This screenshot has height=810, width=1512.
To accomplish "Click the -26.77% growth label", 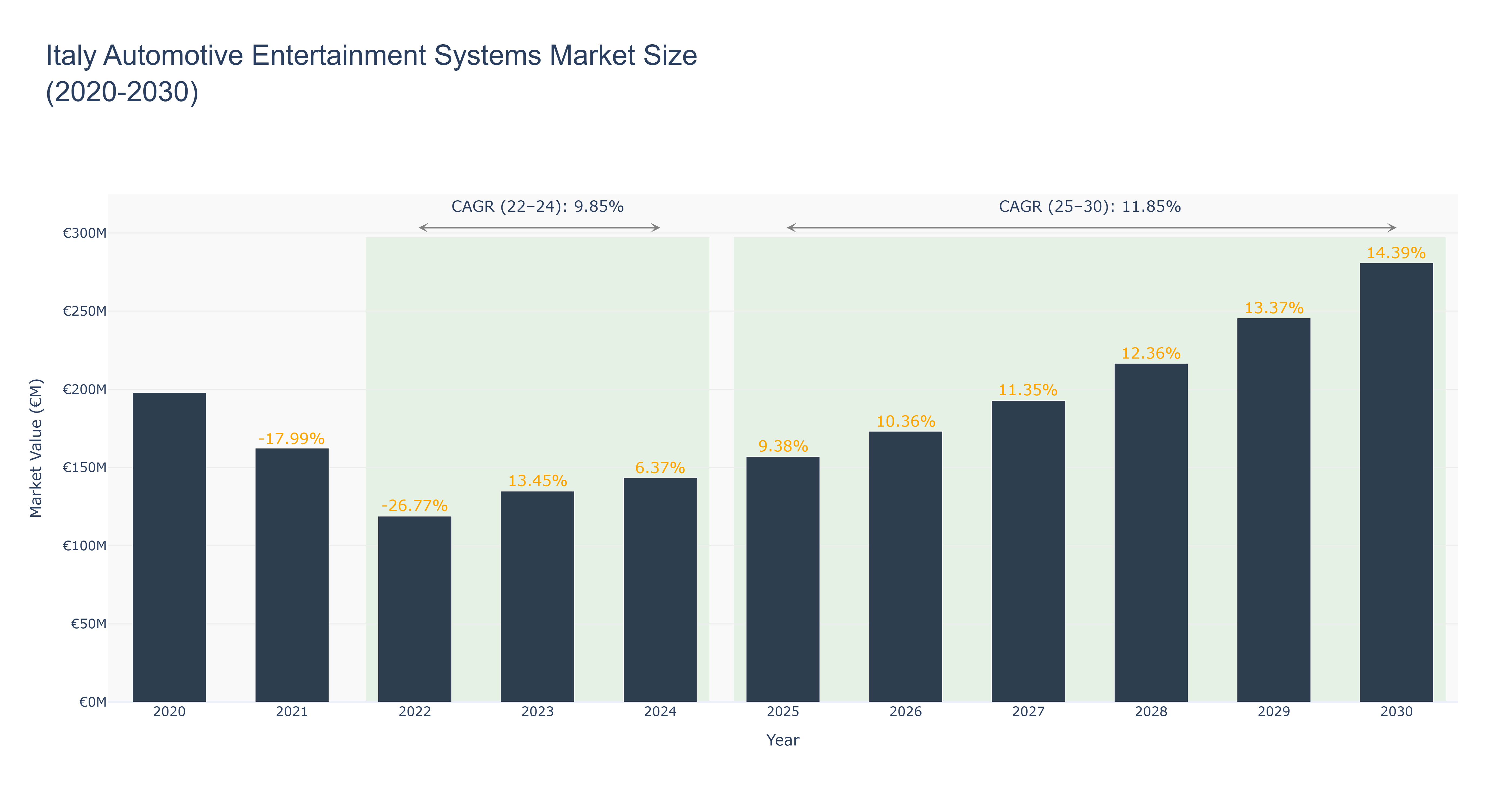I will click(414, 505).
